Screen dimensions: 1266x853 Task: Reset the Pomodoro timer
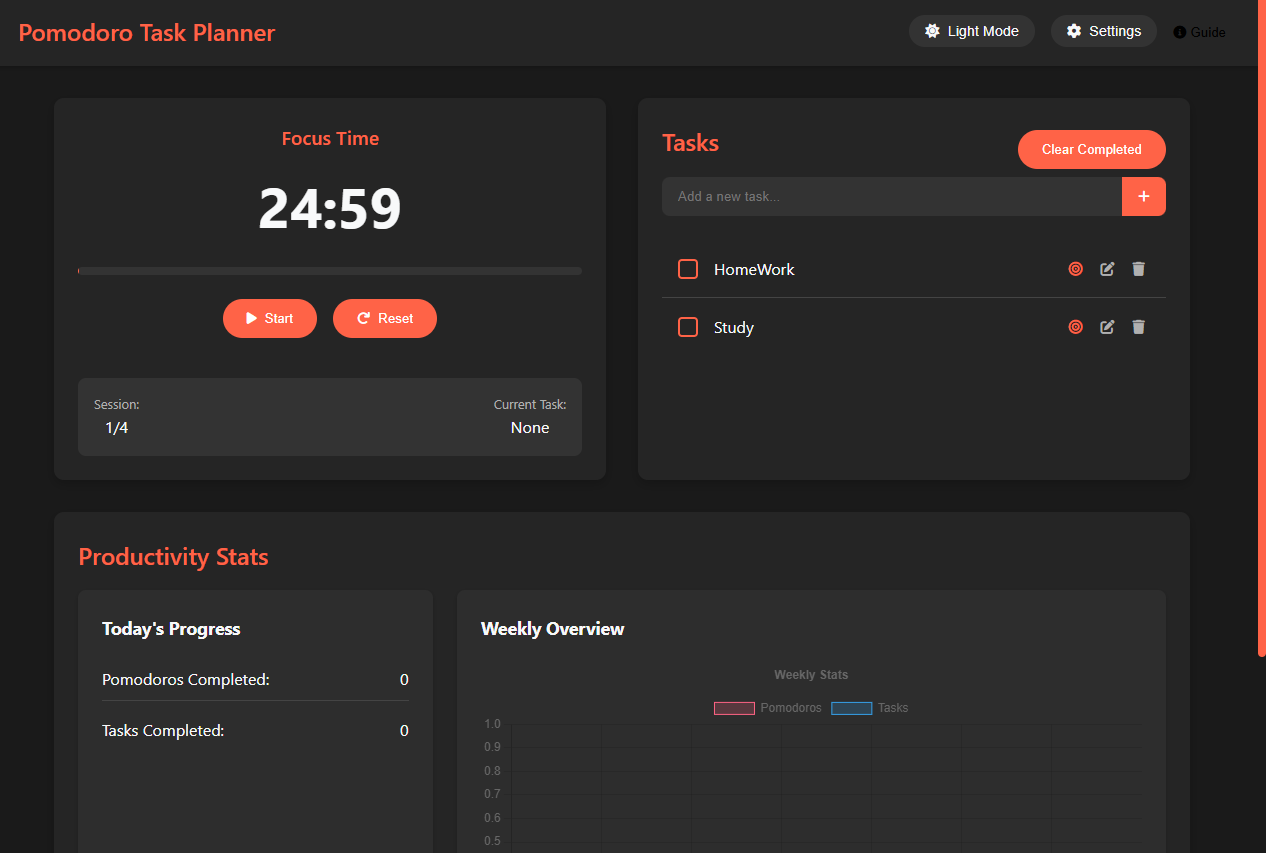pyautogui.click(x=384, y=318)
